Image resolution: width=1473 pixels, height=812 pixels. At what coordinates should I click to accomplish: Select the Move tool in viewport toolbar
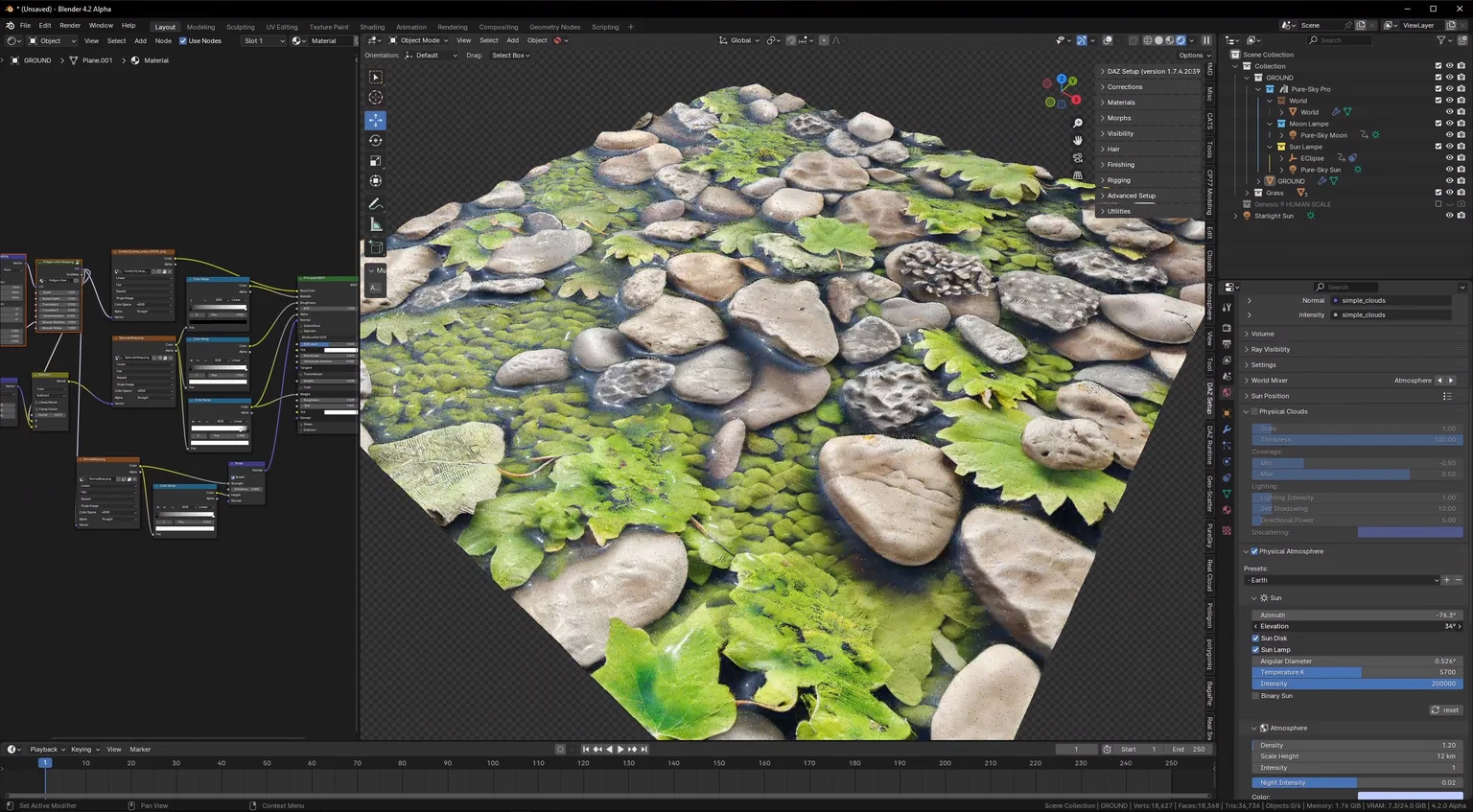[375, 120]
